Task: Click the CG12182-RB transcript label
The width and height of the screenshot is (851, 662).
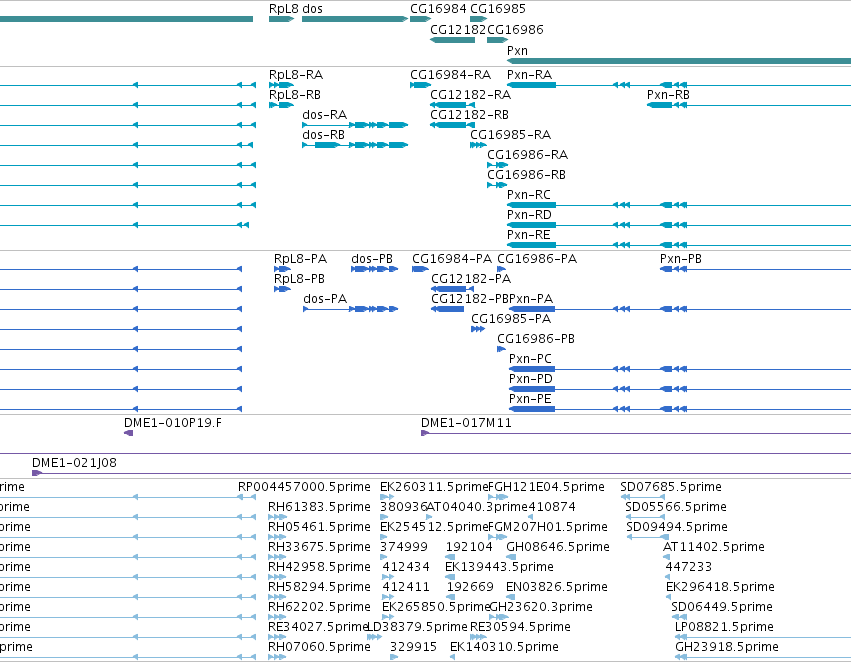Action: pos(469,114)
